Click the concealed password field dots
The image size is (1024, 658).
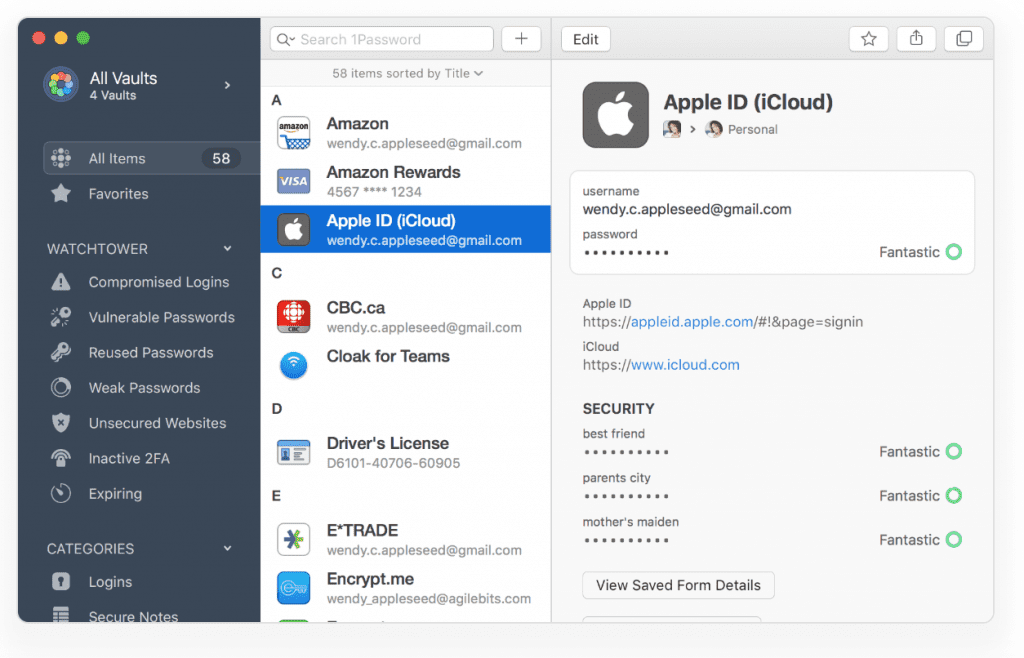click(x=626, y=253)
